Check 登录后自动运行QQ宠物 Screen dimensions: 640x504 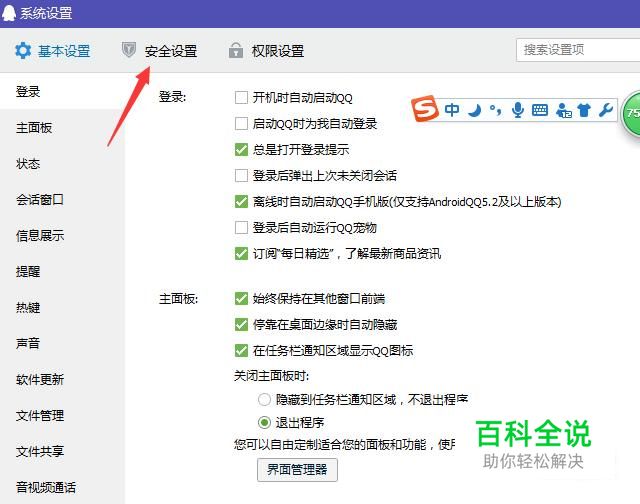click(241, 227)
